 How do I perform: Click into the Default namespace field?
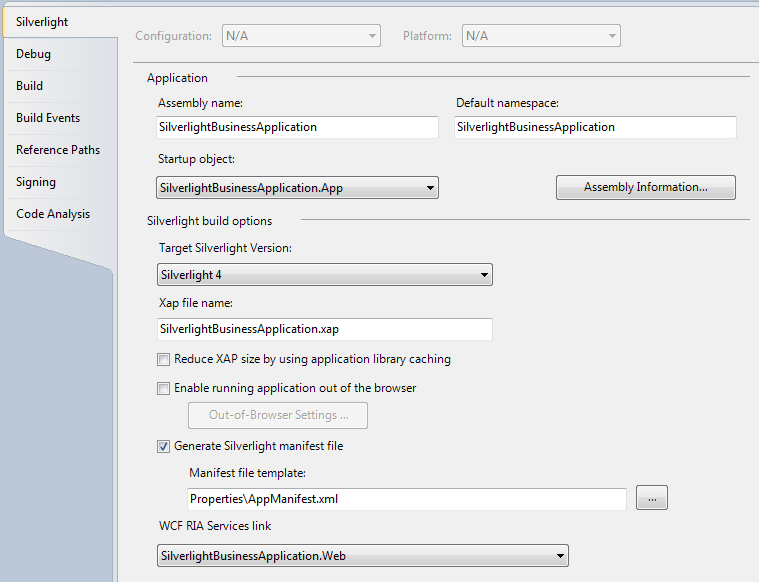click(x=595, y=127)
